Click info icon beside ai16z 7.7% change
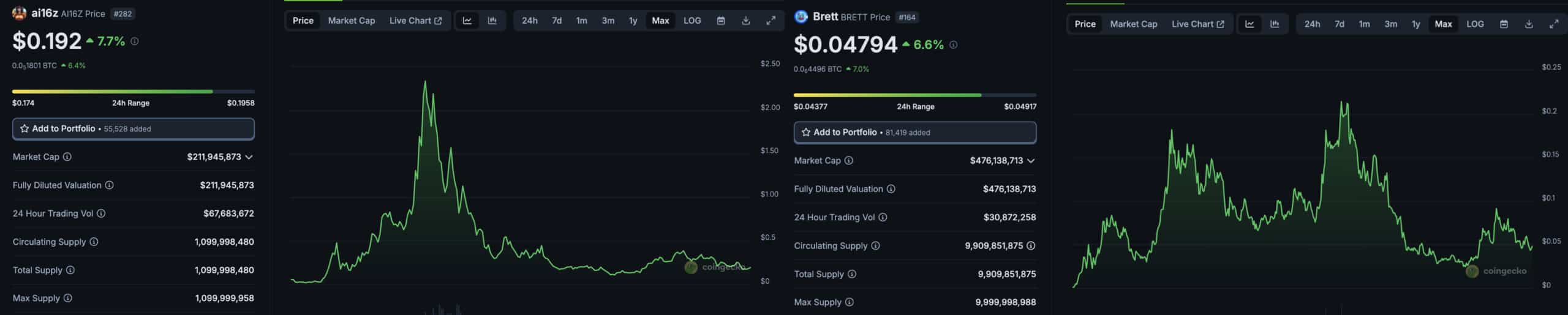Image resolution: width=1568 pixels, height=315 pixels. tap(135, 42)
